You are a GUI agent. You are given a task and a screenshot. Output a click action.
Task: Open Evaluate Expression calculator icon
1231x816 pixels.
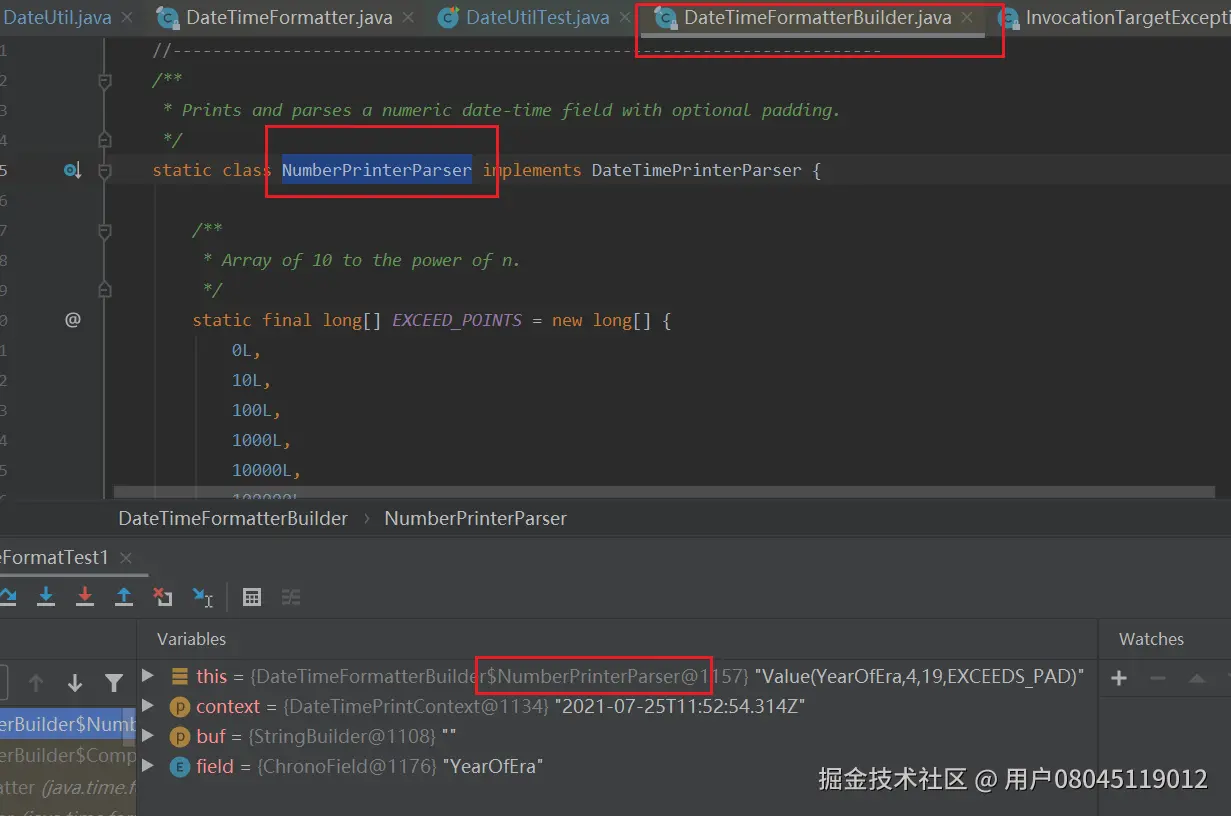coord(252,597)
